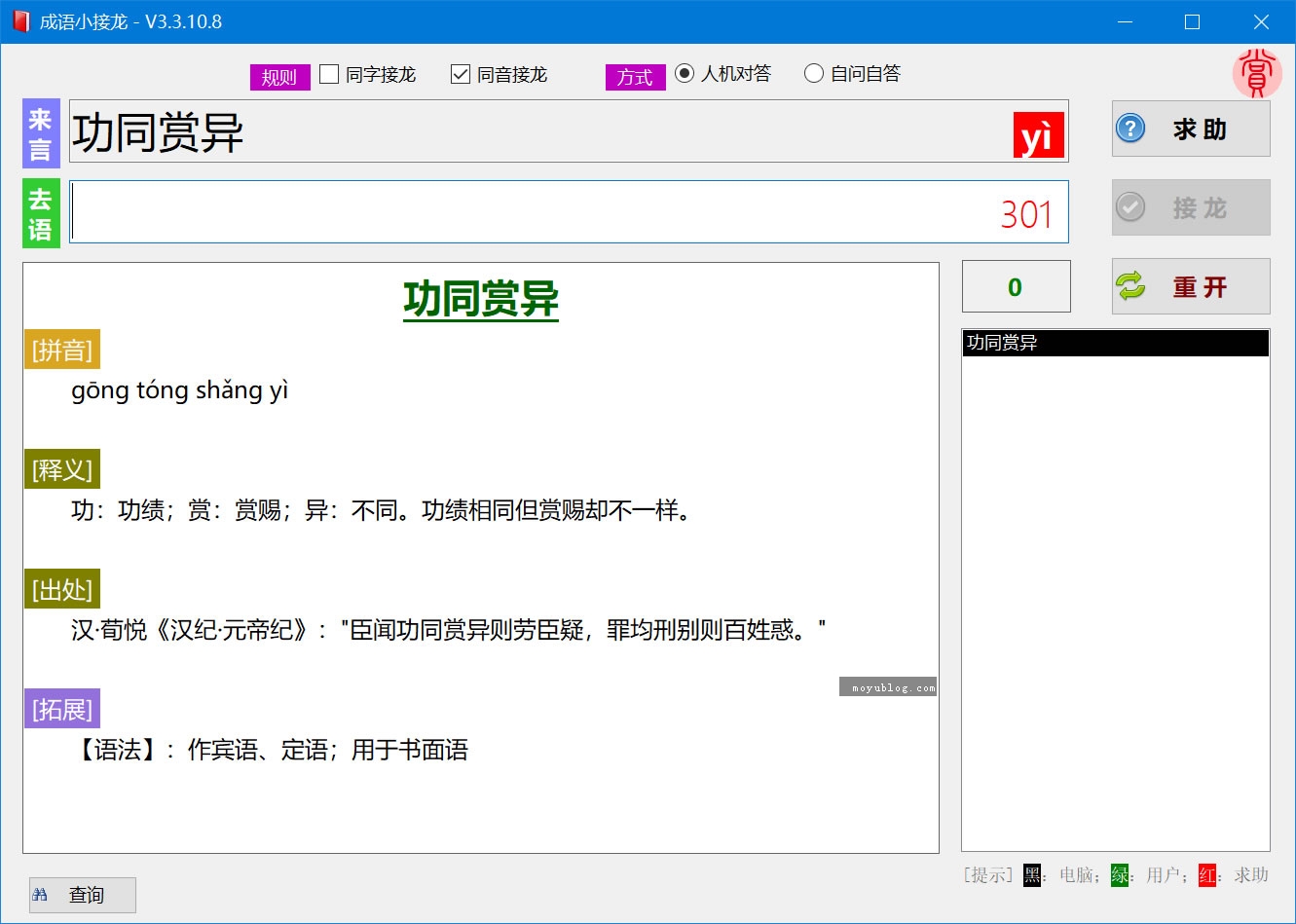Image resolution: width=1296 pixels, height=924 pixels.
Task: Click the 【语法】 grammar usage line
Action: coord(270,750)
